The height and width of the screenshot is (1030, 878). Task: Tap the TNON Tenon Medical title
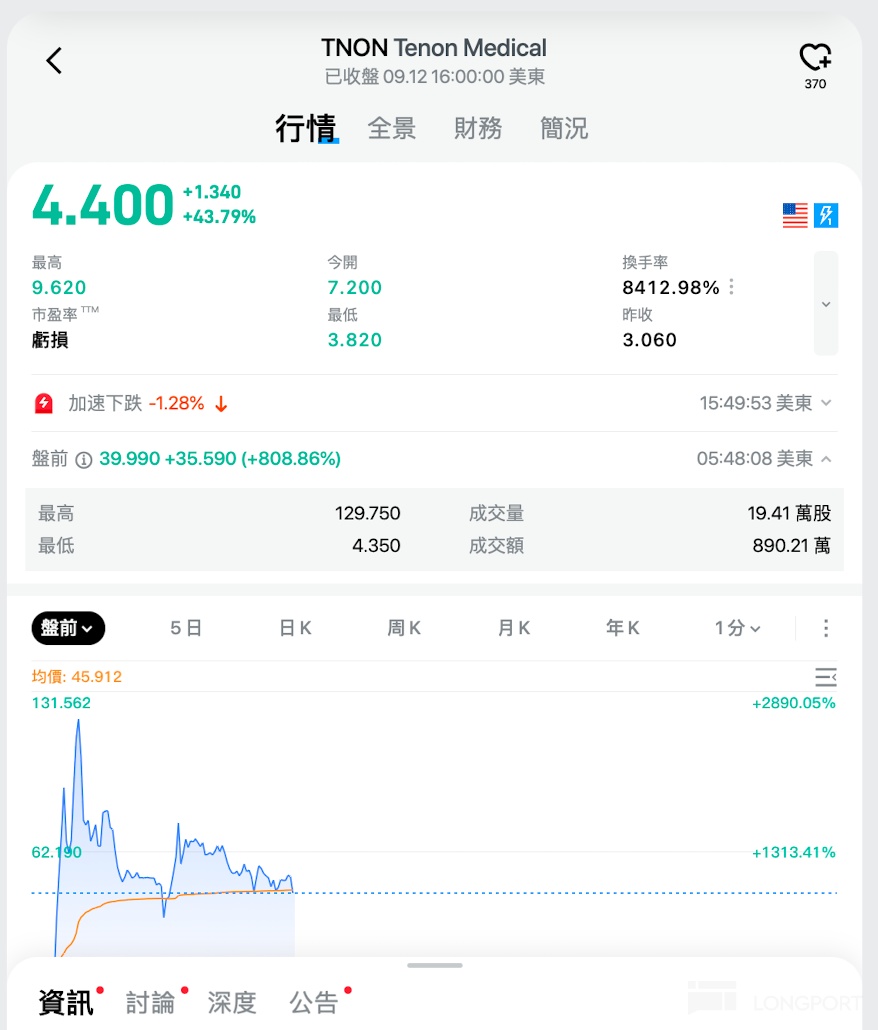point(434,47)
